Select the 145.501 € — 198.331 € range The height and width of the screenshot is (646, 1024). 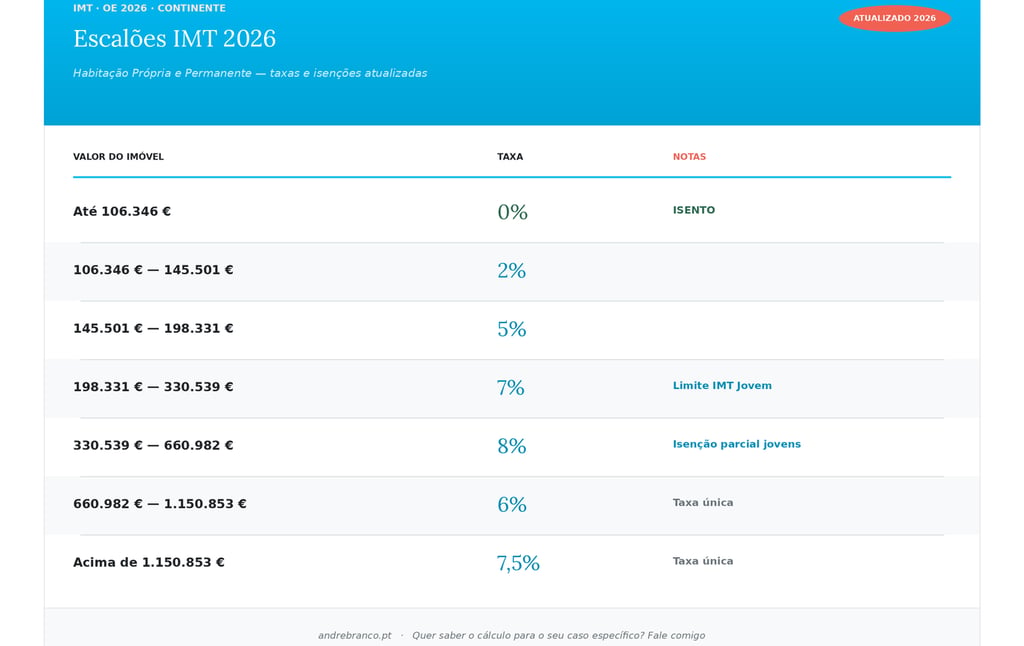[153, 328]
